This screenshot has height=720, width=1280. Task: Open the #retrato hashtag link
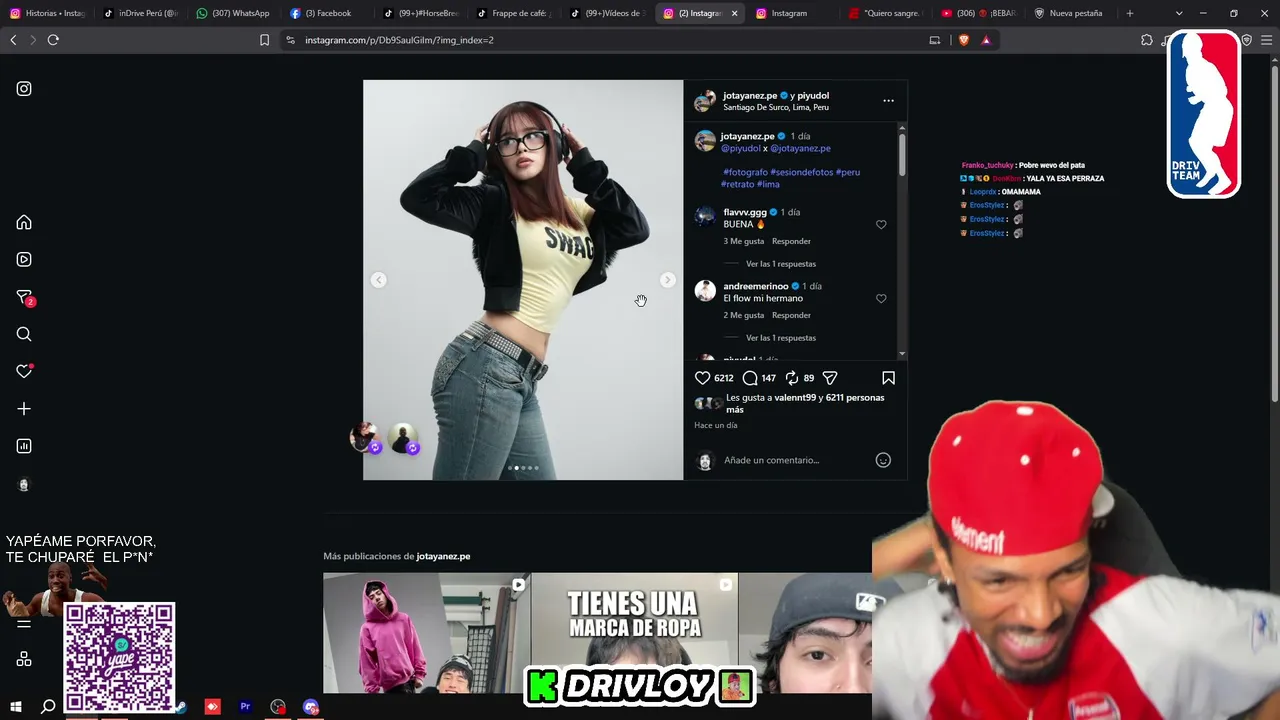coord(737,184)
